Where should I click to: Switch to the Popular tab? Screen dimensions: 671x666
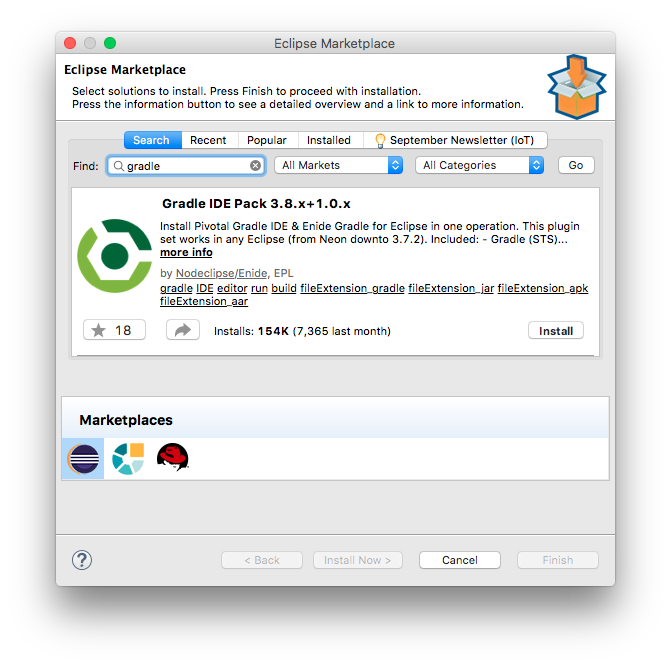pyautogui.click(x=267, y=140)
